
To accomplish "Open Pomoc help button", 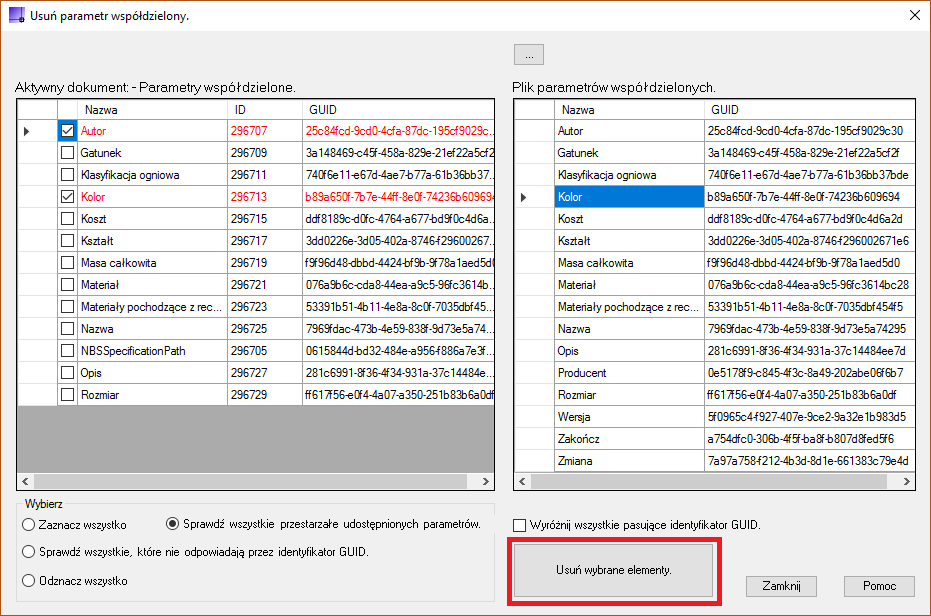I will (879, 586).
